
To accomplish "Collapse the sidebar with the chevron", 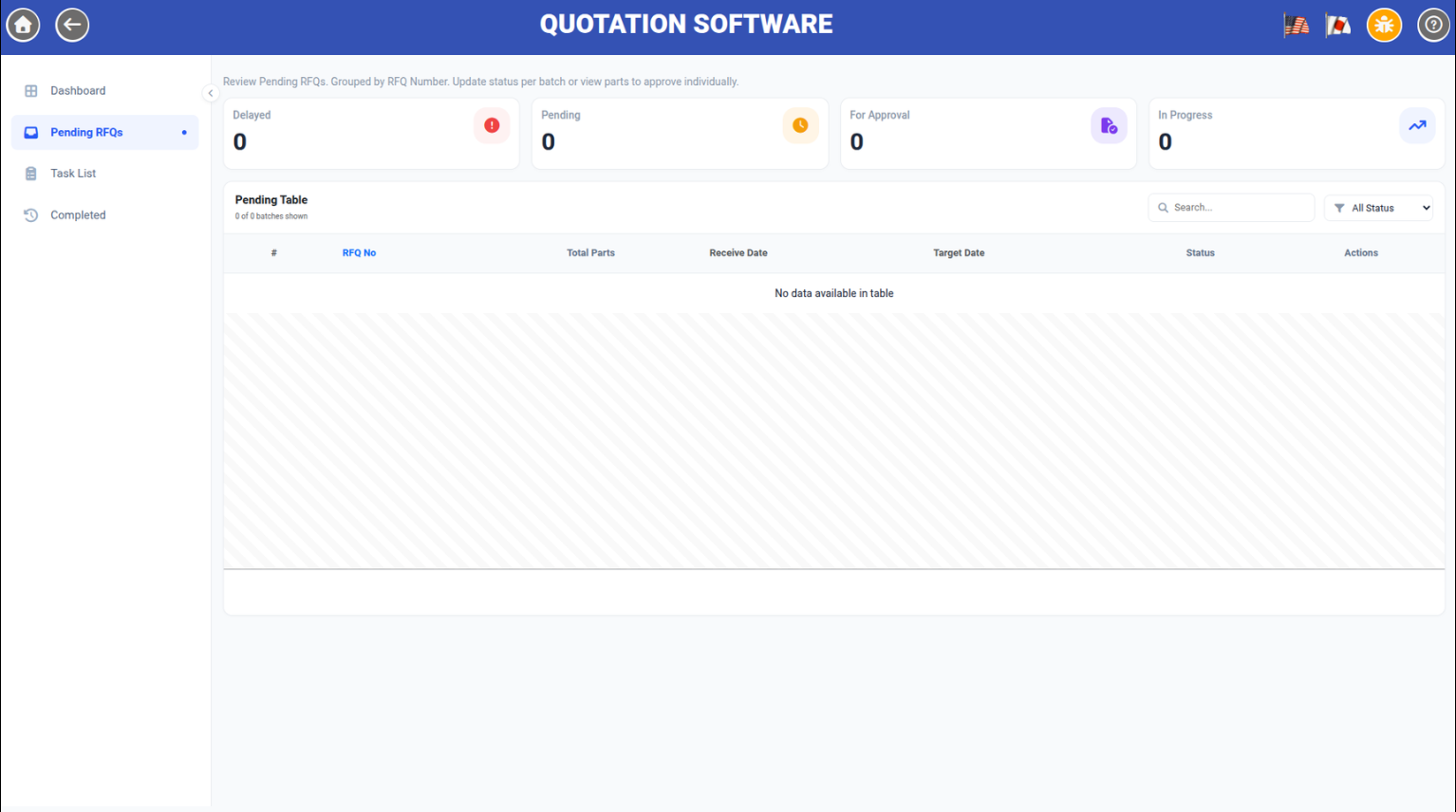I will point(210,93).
